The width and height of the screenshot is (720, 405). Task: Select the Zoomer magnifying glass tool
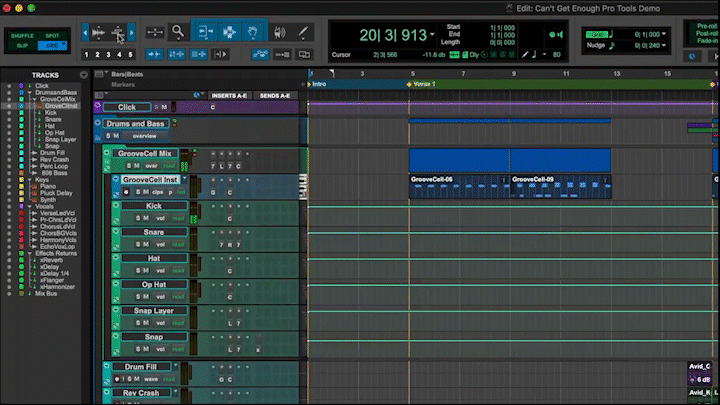pos(178,32)
